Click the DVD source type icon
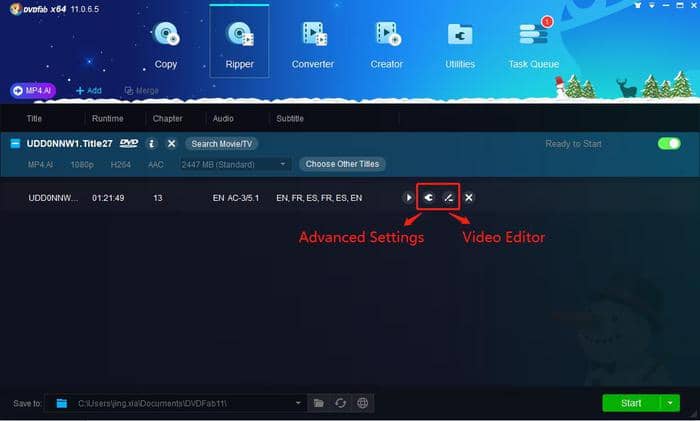 coord(129,143)
